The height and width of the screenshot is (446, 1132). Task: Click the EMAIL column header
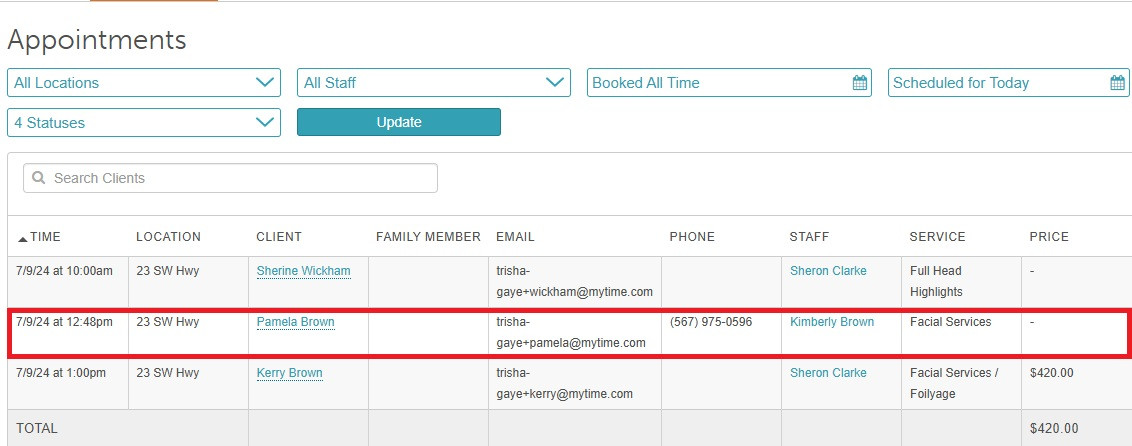[x=515, y=237]
